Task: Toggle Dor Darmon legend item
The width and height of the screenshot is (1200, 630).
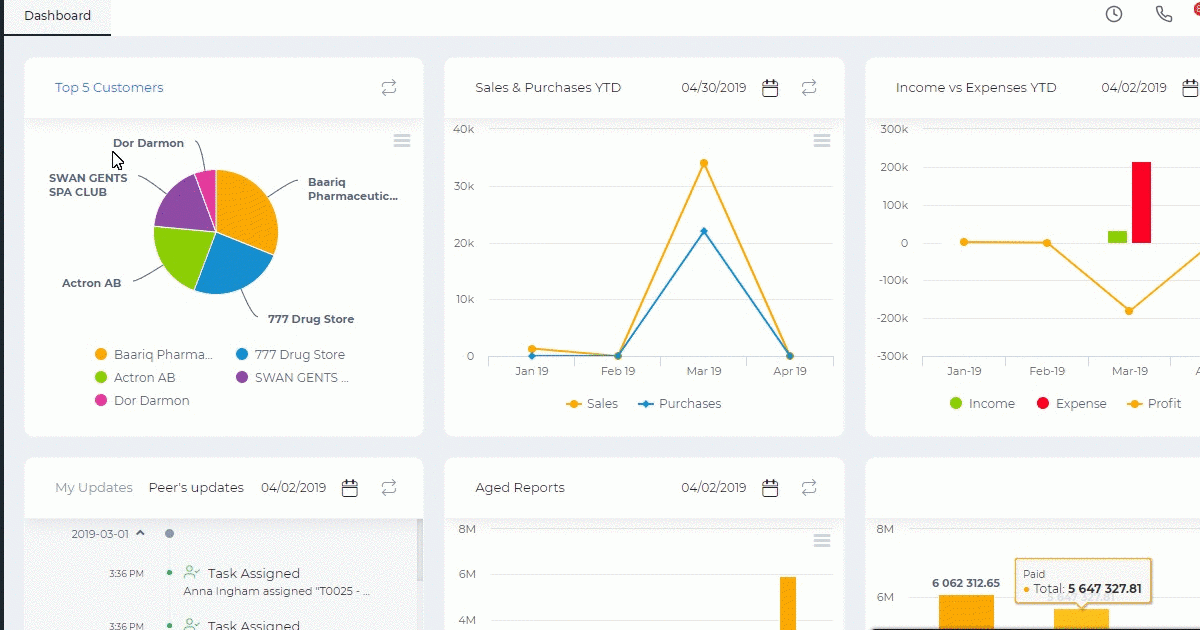Action: click(142, 401)
